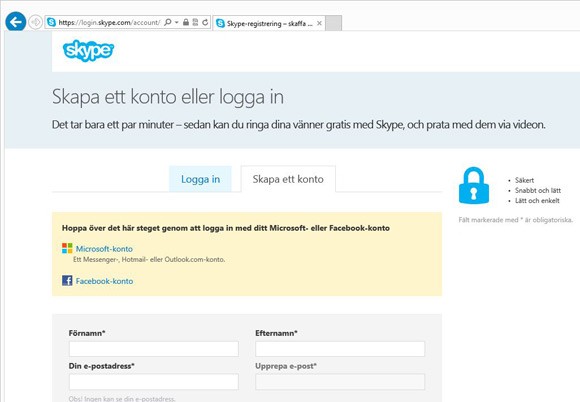Open the address bar dropdown arrow
Viewport: 580px width, 402px height.
pos(176,22)
